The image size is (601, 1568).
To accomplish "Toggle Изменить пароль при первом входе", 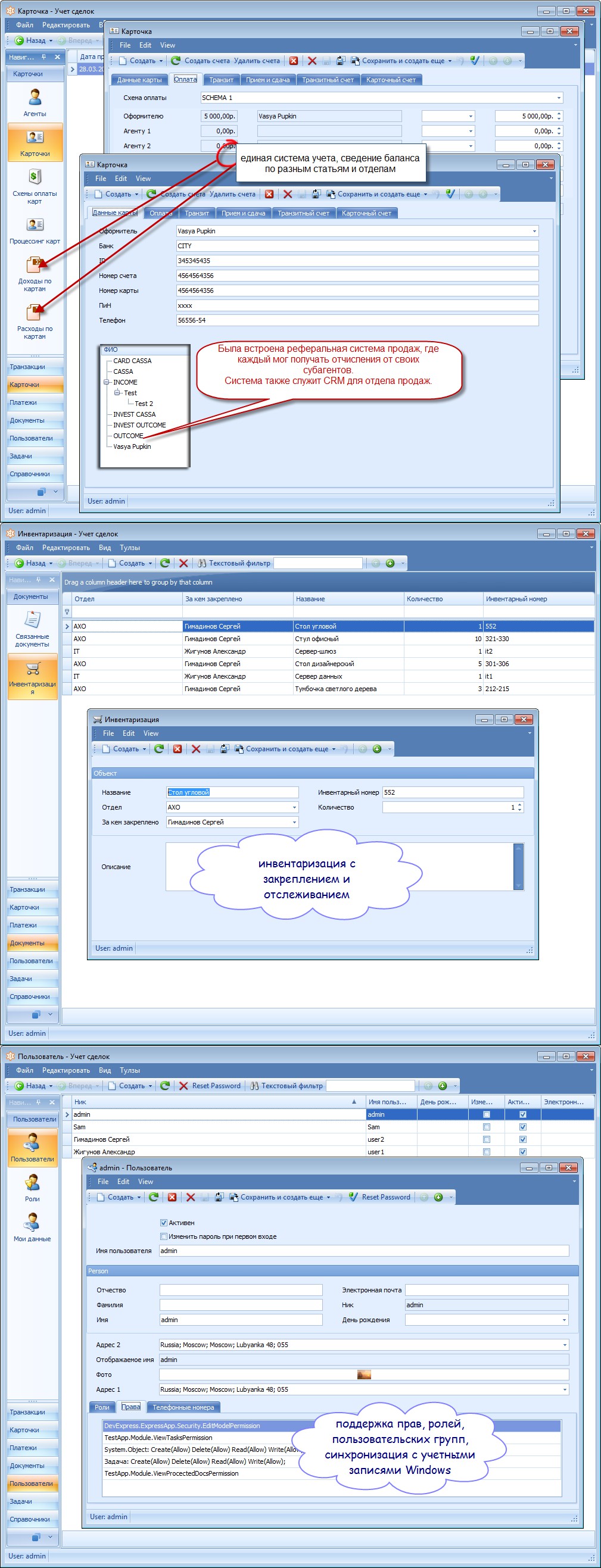I will [x=163, y=1236].
